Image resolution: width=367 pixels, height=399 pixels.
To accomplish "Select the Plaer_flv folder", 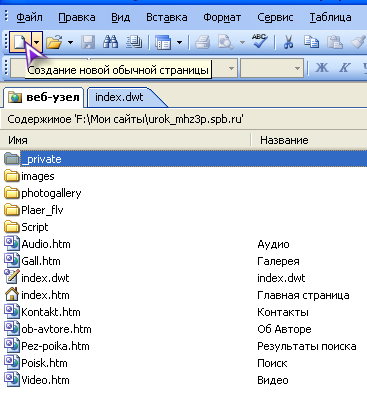I will pyautogui.click(x=42, y=210).
